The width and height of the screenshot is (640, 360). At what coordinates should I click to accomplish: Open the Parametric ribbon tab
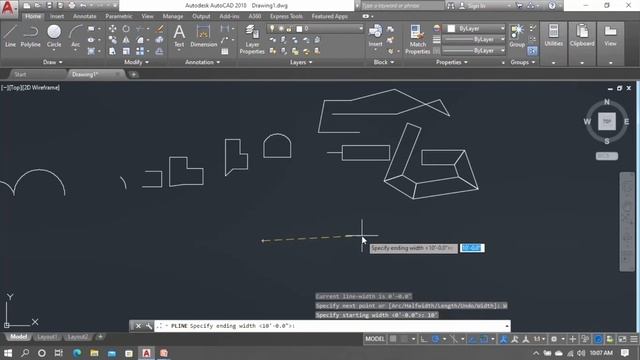point(119,16)
